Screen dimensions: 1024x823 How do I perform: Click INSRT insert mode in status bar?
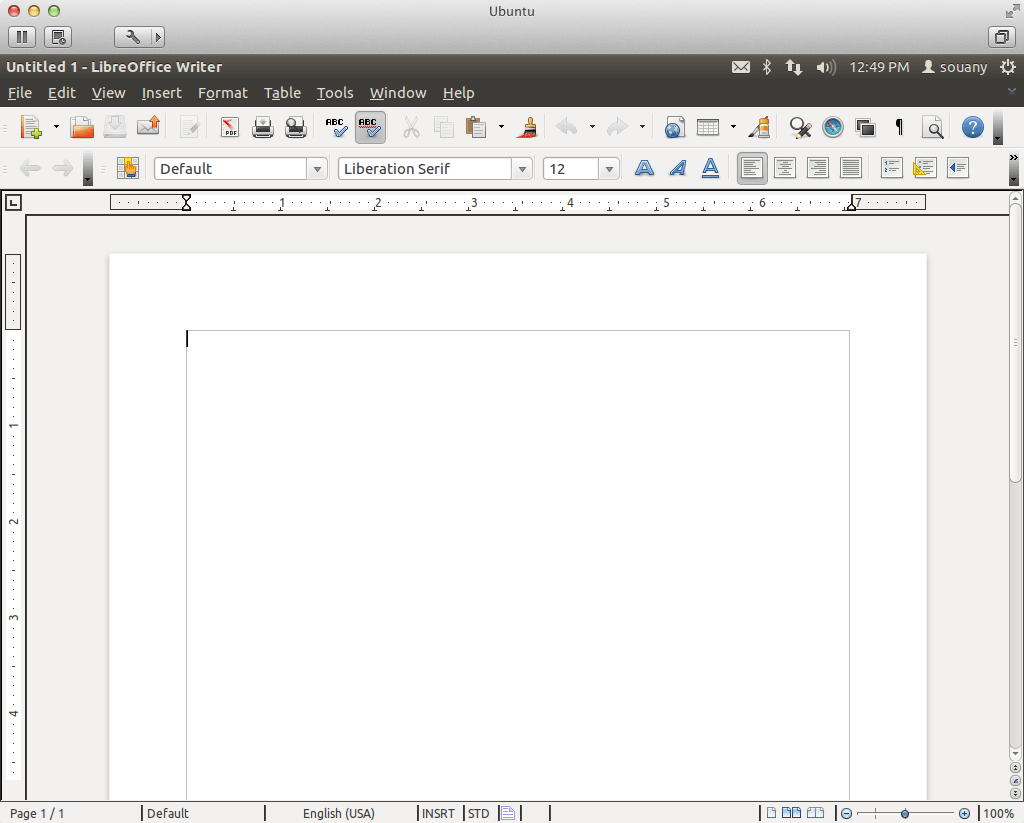tap(438, 813)
